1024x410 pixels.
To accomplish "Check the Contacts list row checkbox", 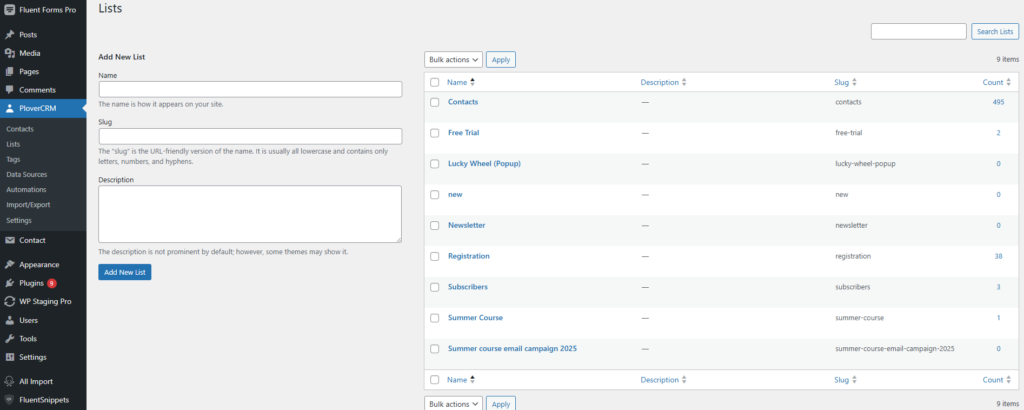I will pos(435,102).
